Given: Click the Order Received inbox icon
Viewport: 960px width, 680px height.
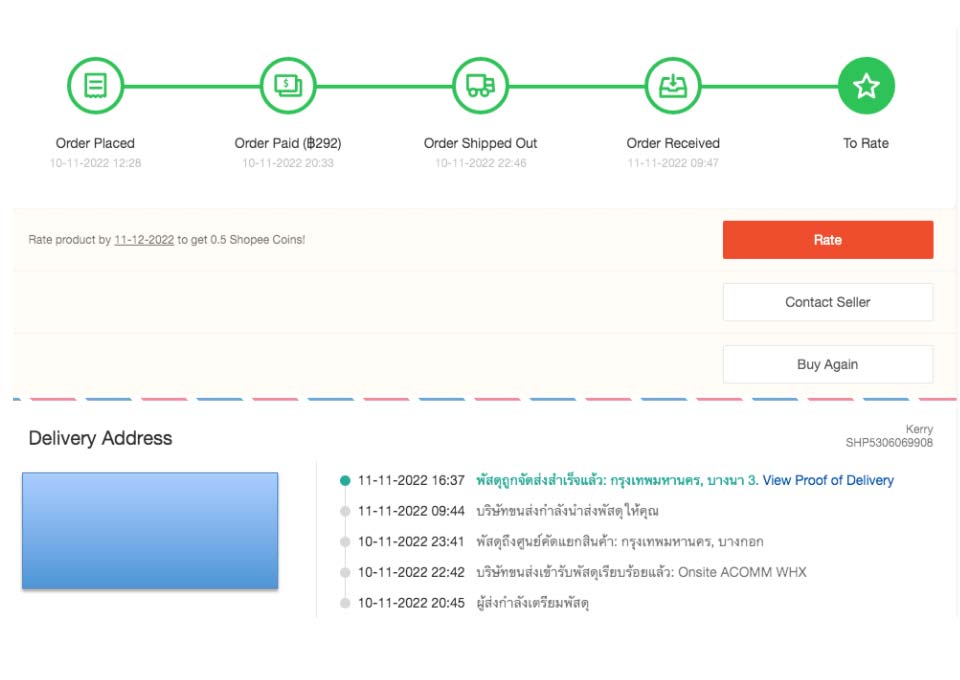Looking at the screenshot, I should (x=673, y=86).
